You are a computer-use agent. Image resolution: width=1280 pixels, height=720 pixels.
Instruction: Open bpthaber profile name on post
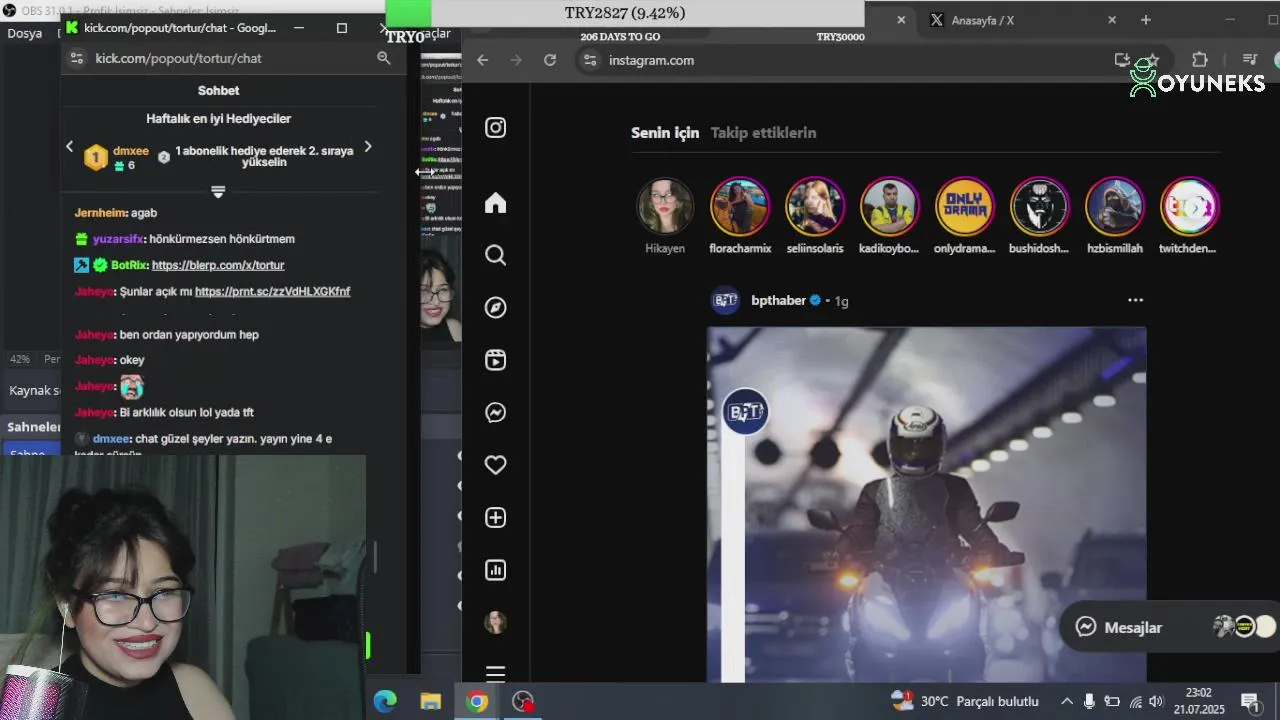pyautogui.click(x=778, y=300)
